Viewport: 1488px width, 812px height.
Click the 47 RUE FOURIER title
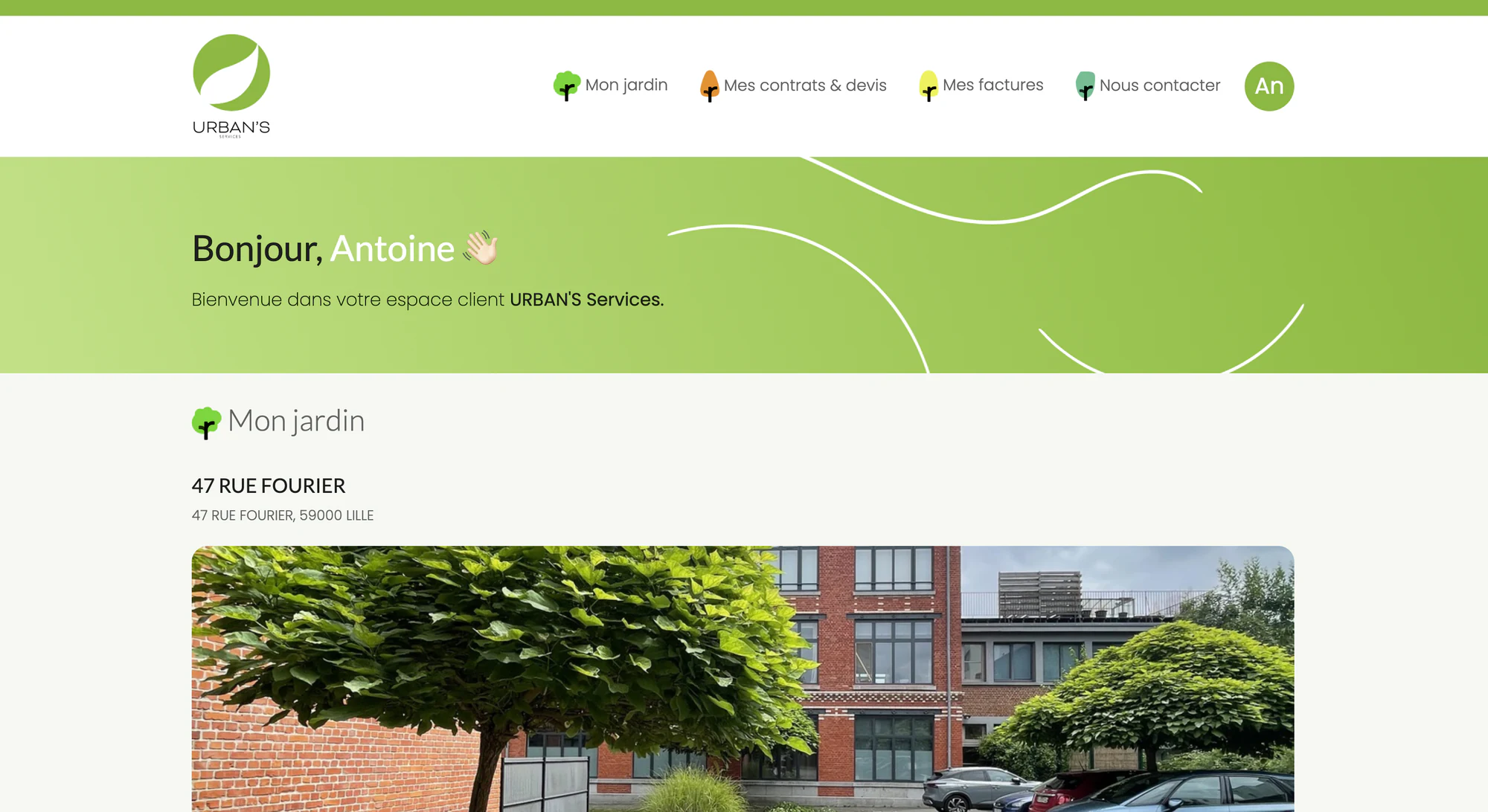tap(269, 486)
